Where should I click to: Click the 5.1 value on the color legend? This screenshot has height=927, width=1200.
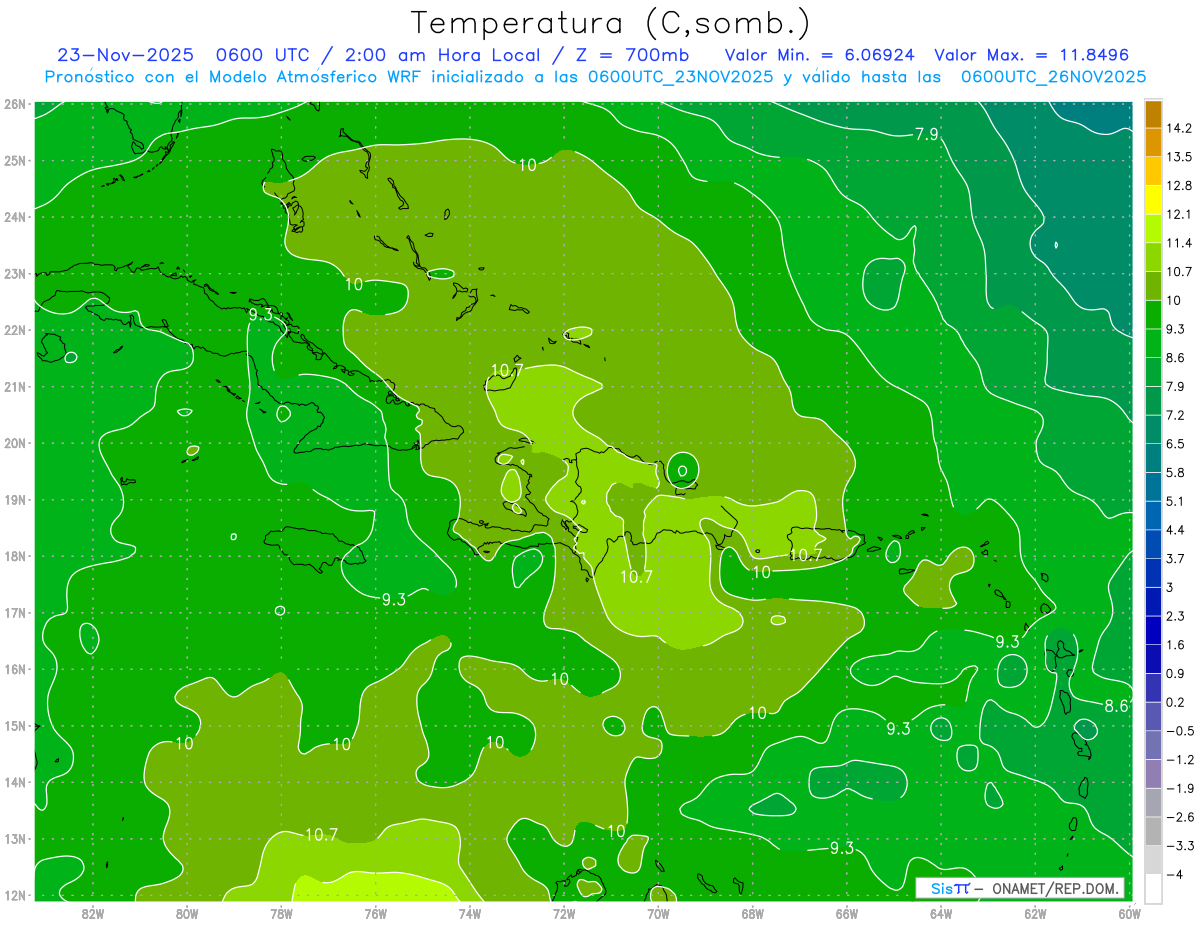[1176, 501]
